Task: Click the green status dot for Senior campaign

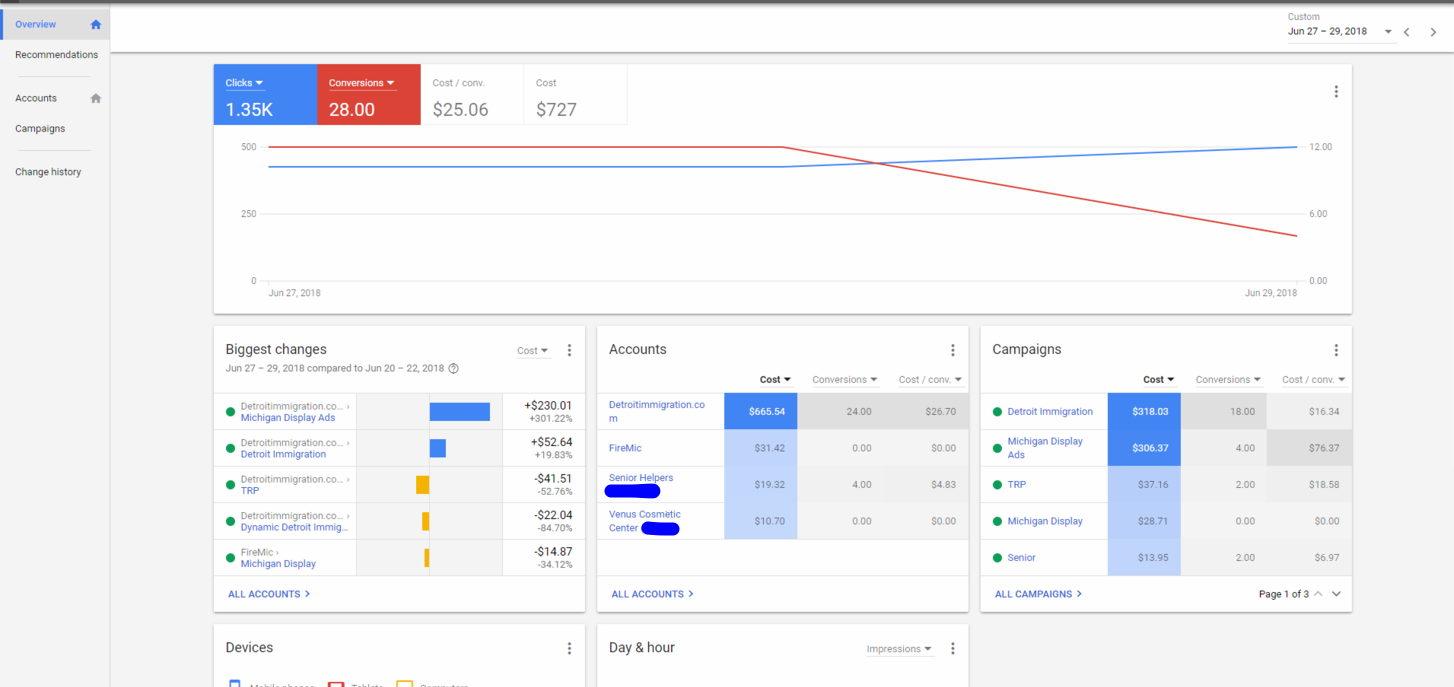Action: 997,558
